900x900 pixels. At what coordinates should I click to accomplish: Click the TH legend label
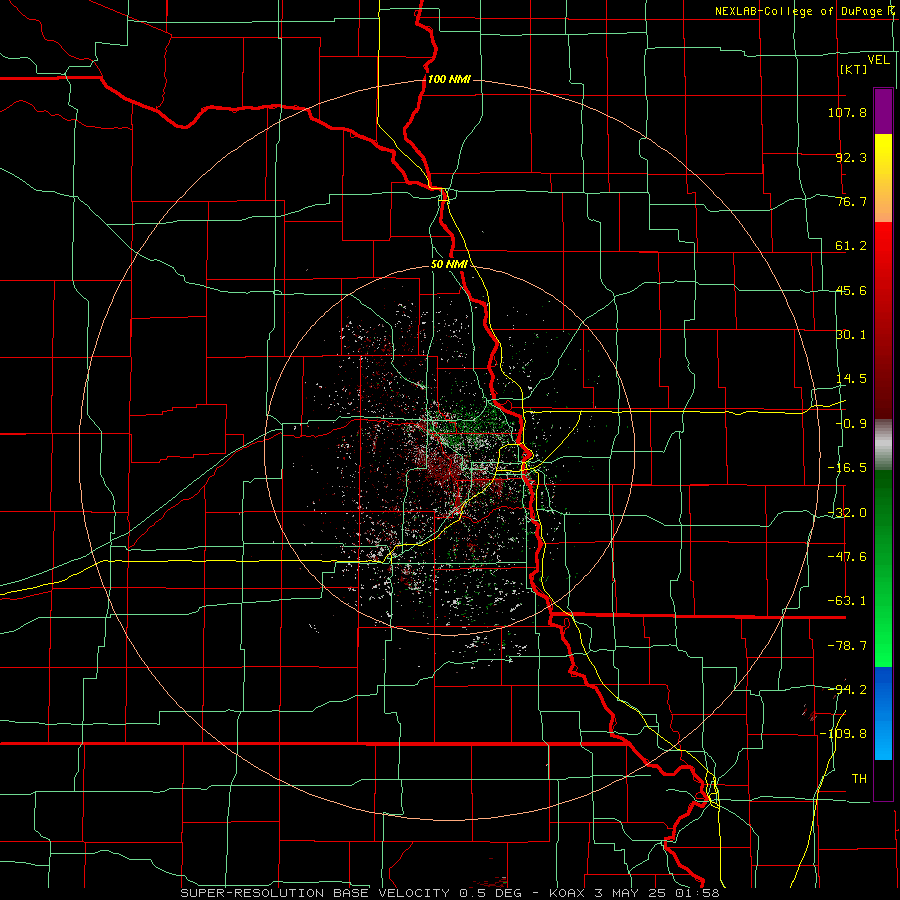pos(859,779)
